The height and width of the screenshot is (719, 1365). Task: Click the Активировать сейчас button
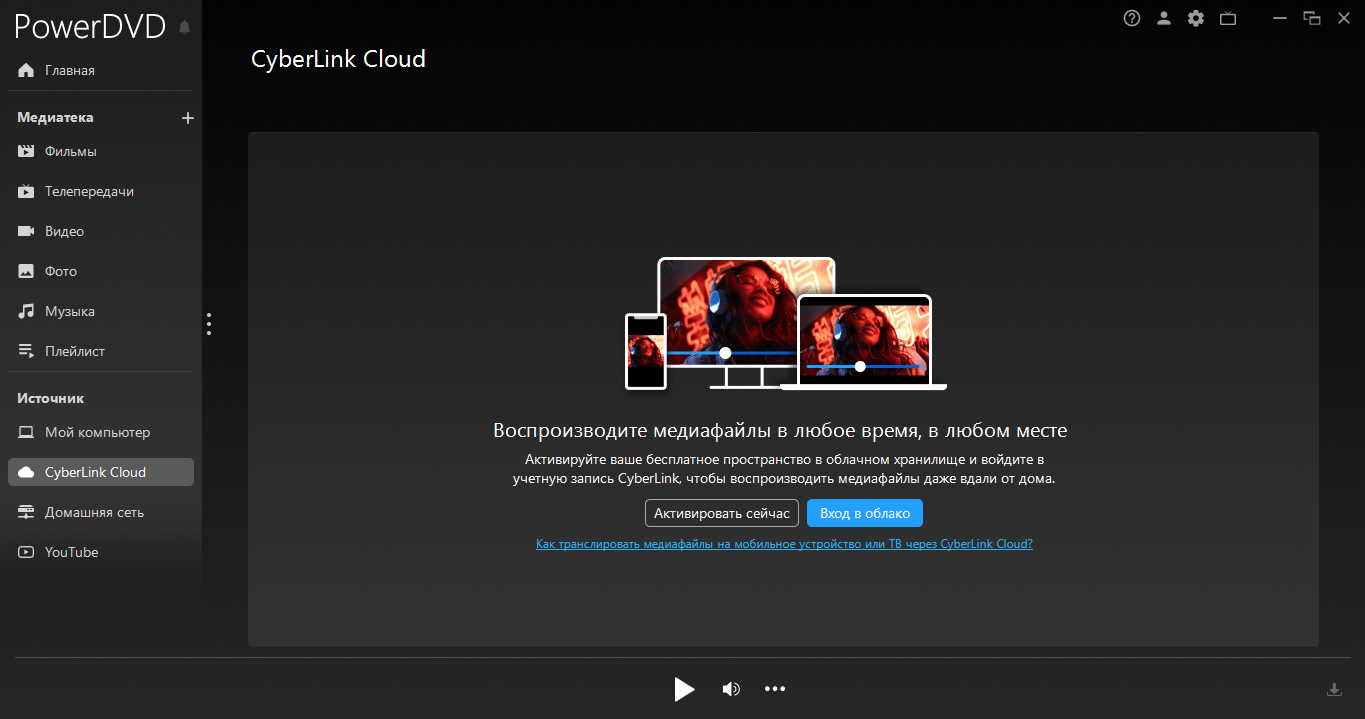pos(722,513)
